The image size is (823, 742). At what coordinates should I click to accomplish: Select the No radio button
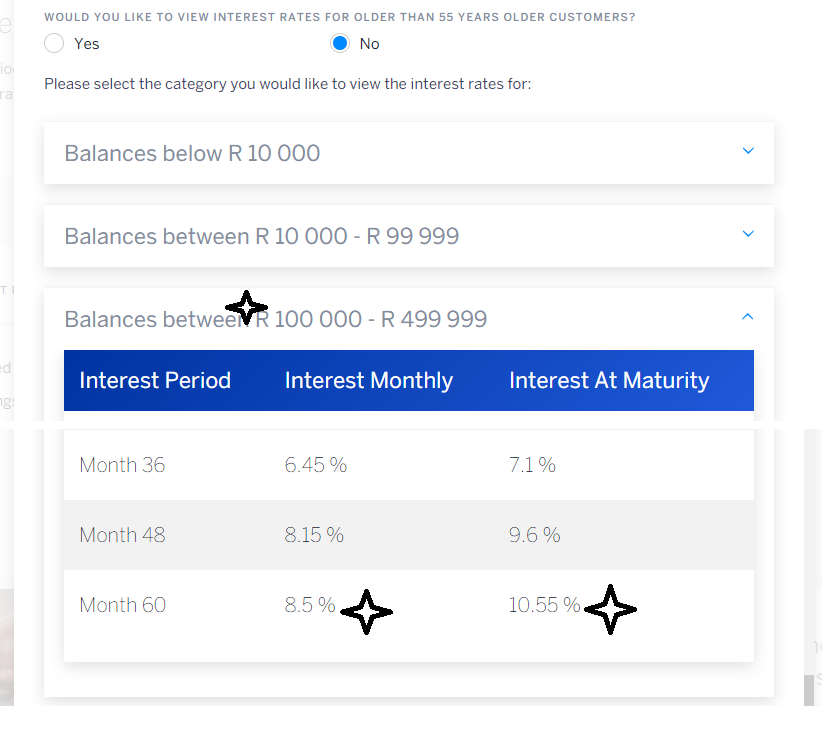tap(340, 43)
